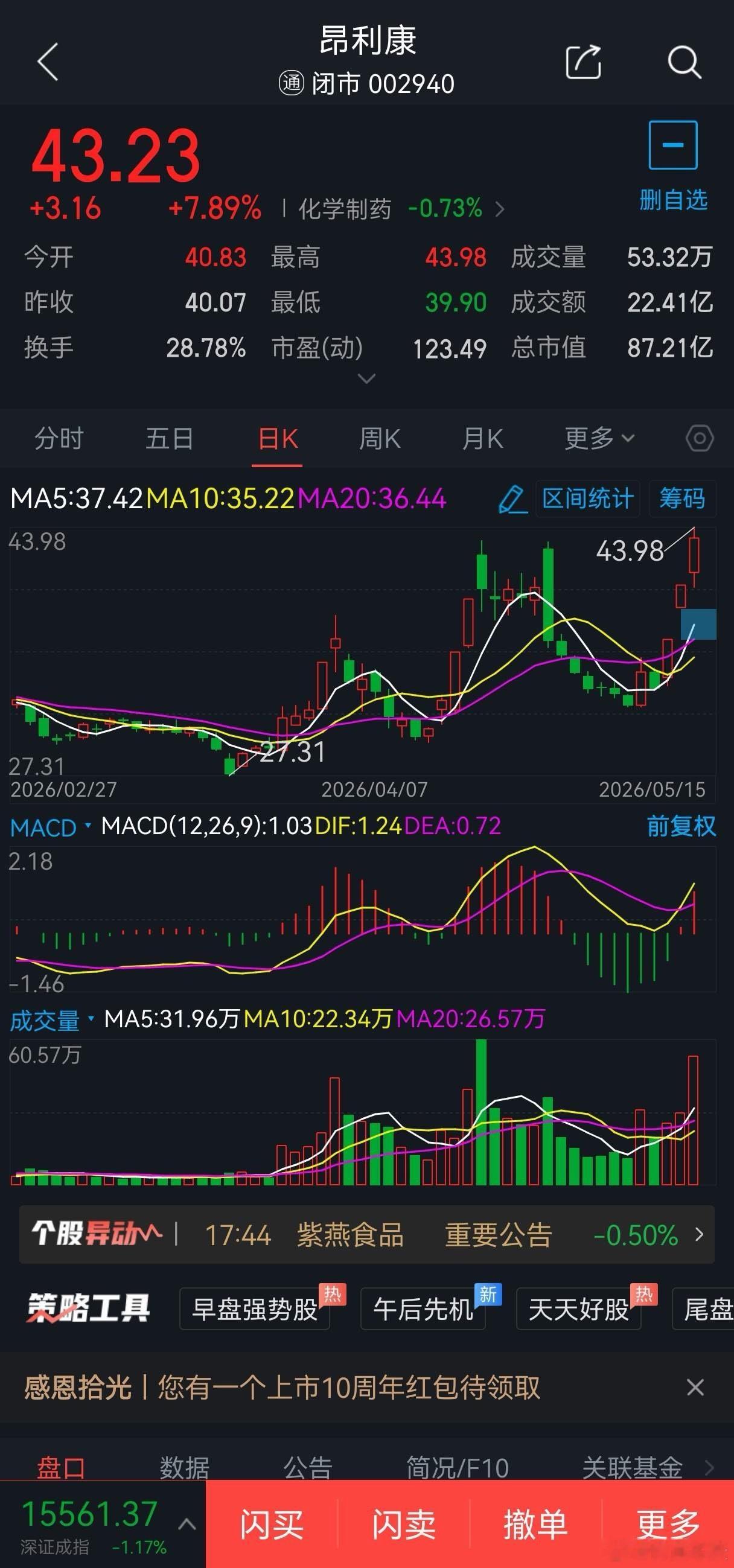This screenshot has height=1568, width=734.
Task: Open the 更多 period dropdown
Action: pyautogui.click(x=599, y=438)
